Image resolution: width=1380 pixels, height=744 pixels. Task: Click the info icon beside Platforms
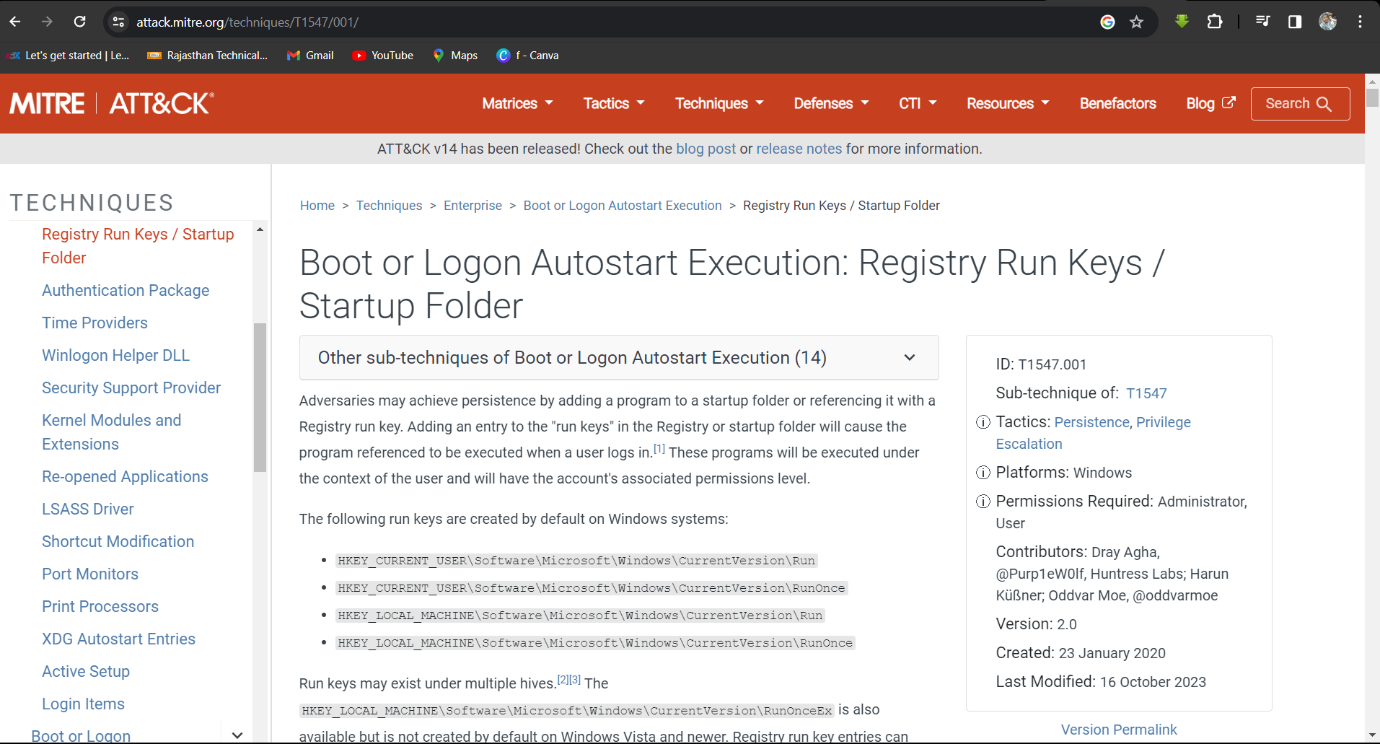coord(983,473)
